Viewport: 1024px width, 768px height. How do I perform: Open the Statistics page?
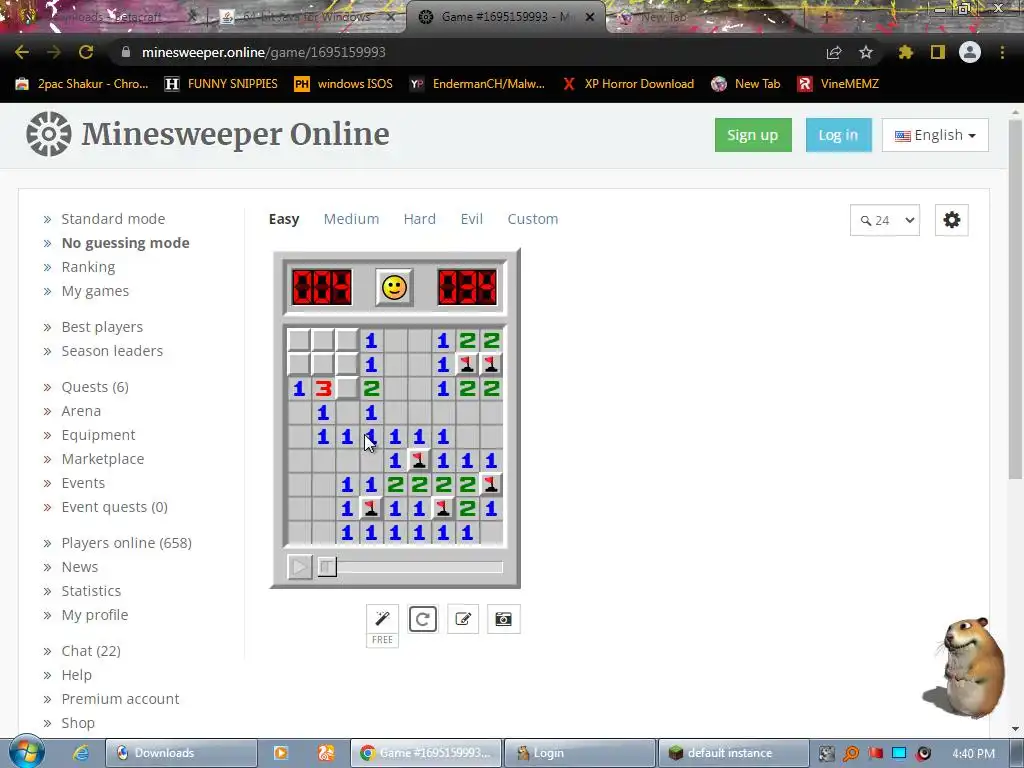pyautogui.click(x=91, y=591)
